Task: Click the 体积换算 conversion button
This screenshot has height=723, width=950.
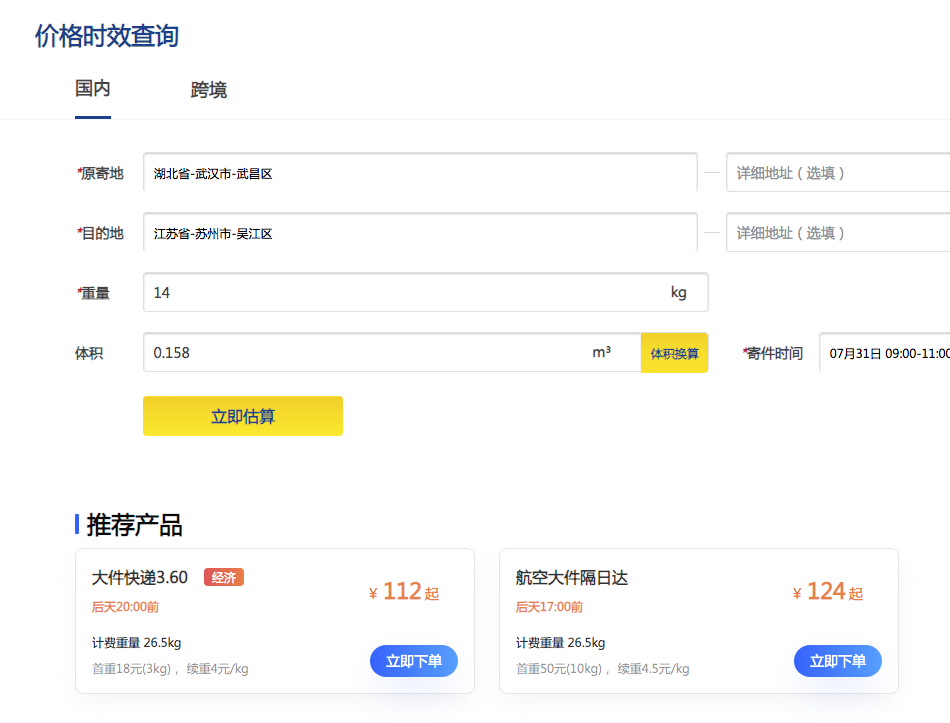Action: click(674, 352)
